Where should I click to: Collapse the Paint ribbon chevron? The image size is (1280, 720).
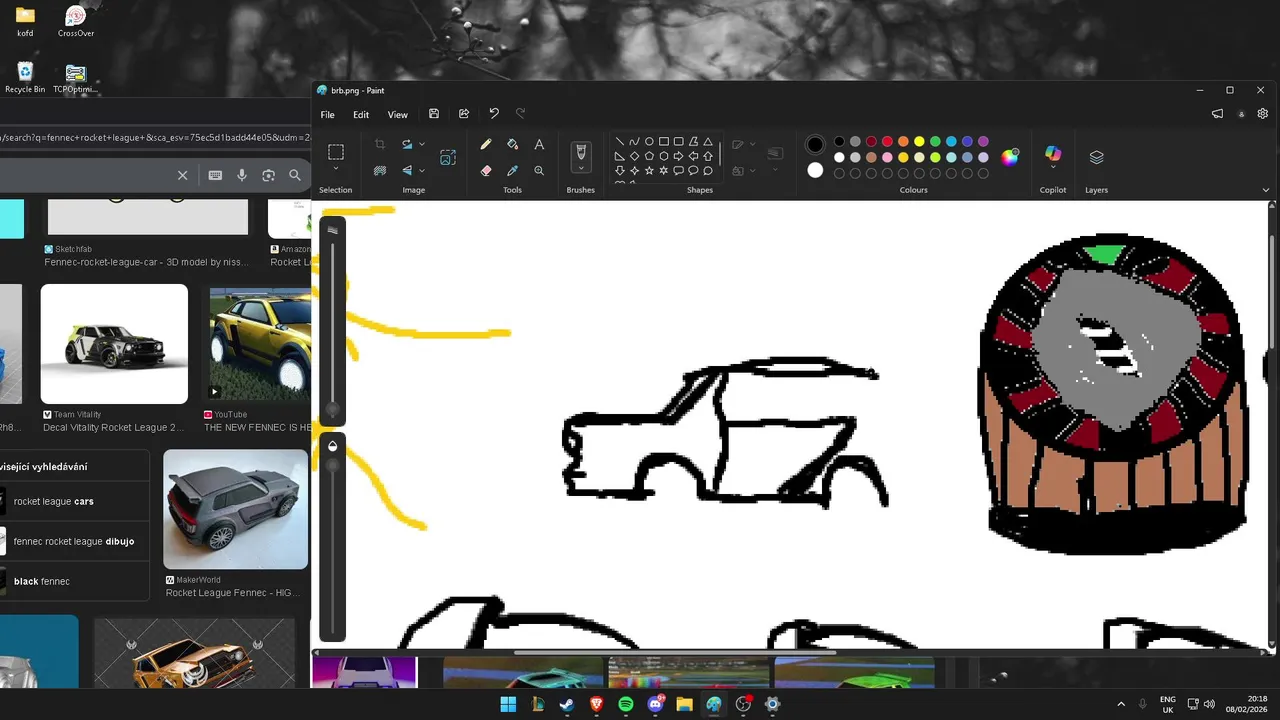tap(1265, 190)
